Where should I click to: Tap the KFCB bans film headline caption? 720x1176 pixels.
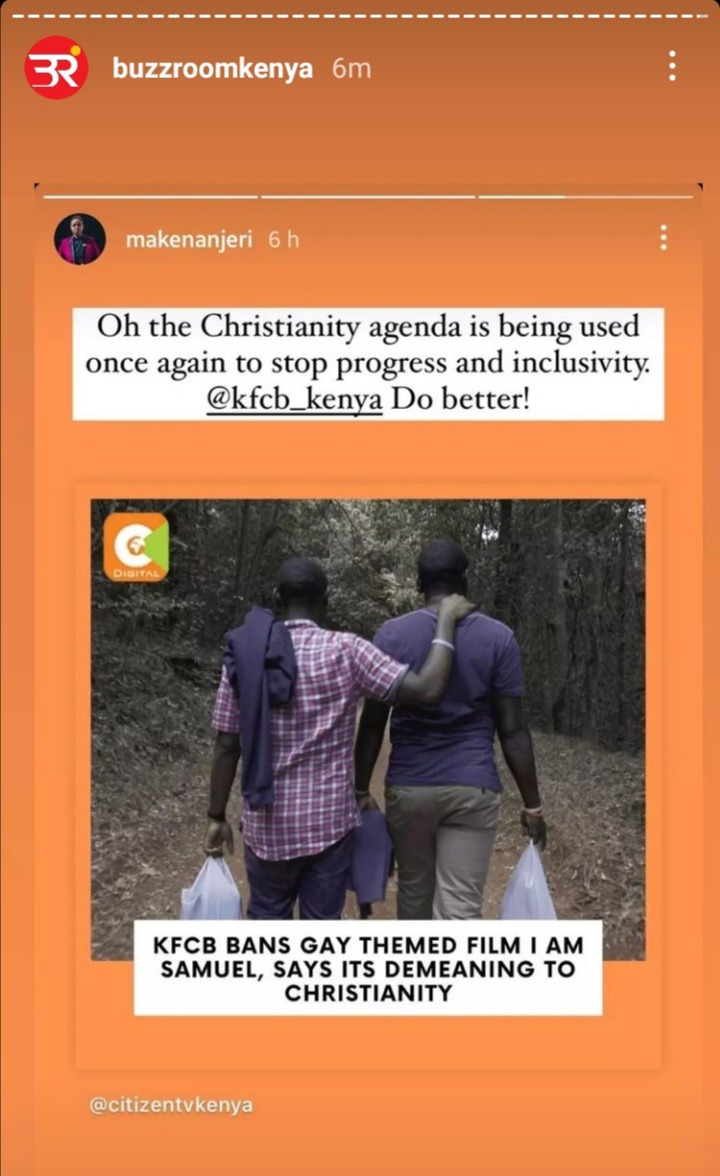click(x=368, y=968)
